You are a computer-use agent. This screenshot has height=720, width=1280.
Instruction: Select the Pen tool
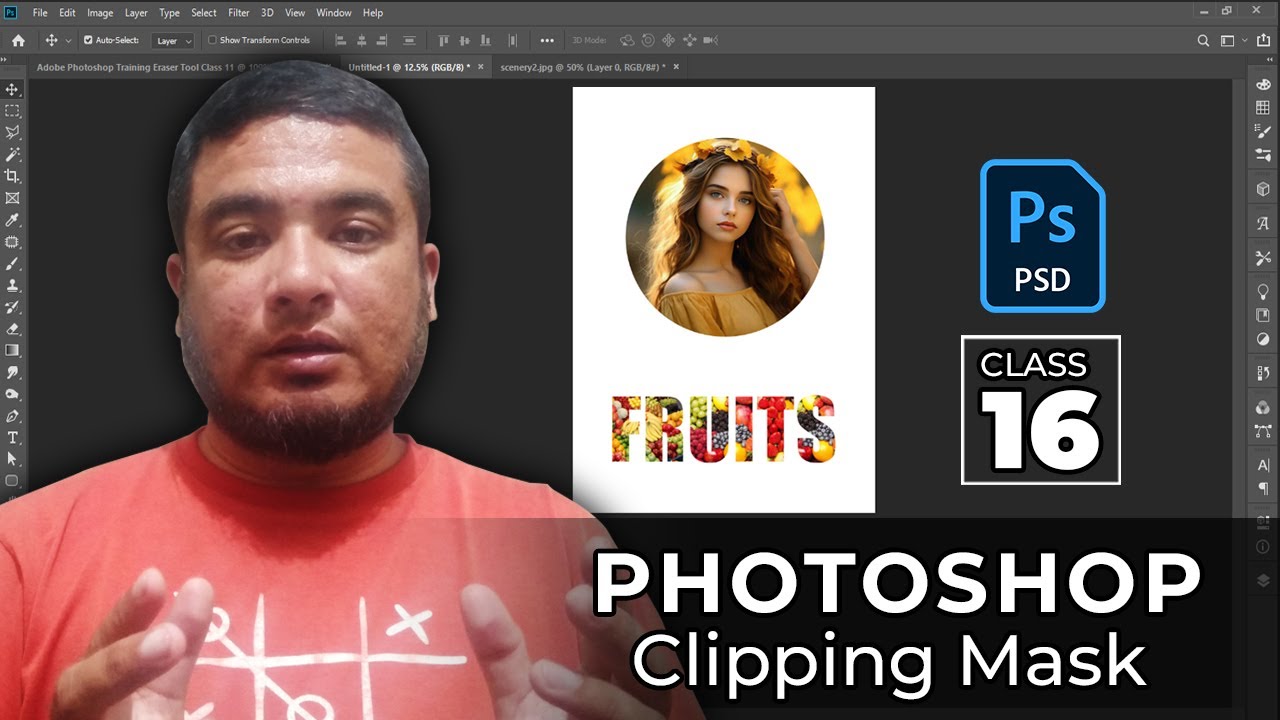click(13, 416)
